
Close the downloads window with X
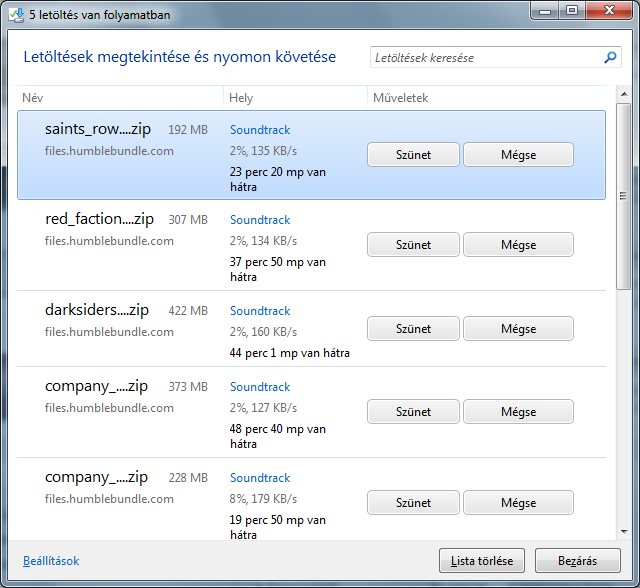609,10
